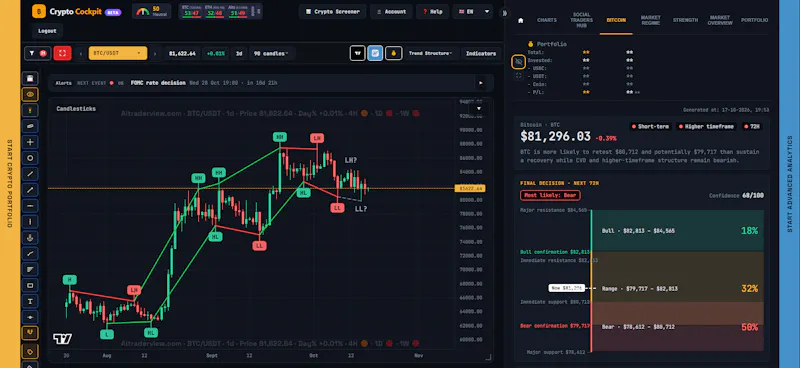Toggle the magnet snap tool
This screenshot has width=800, height=368.
click(30, 333)
